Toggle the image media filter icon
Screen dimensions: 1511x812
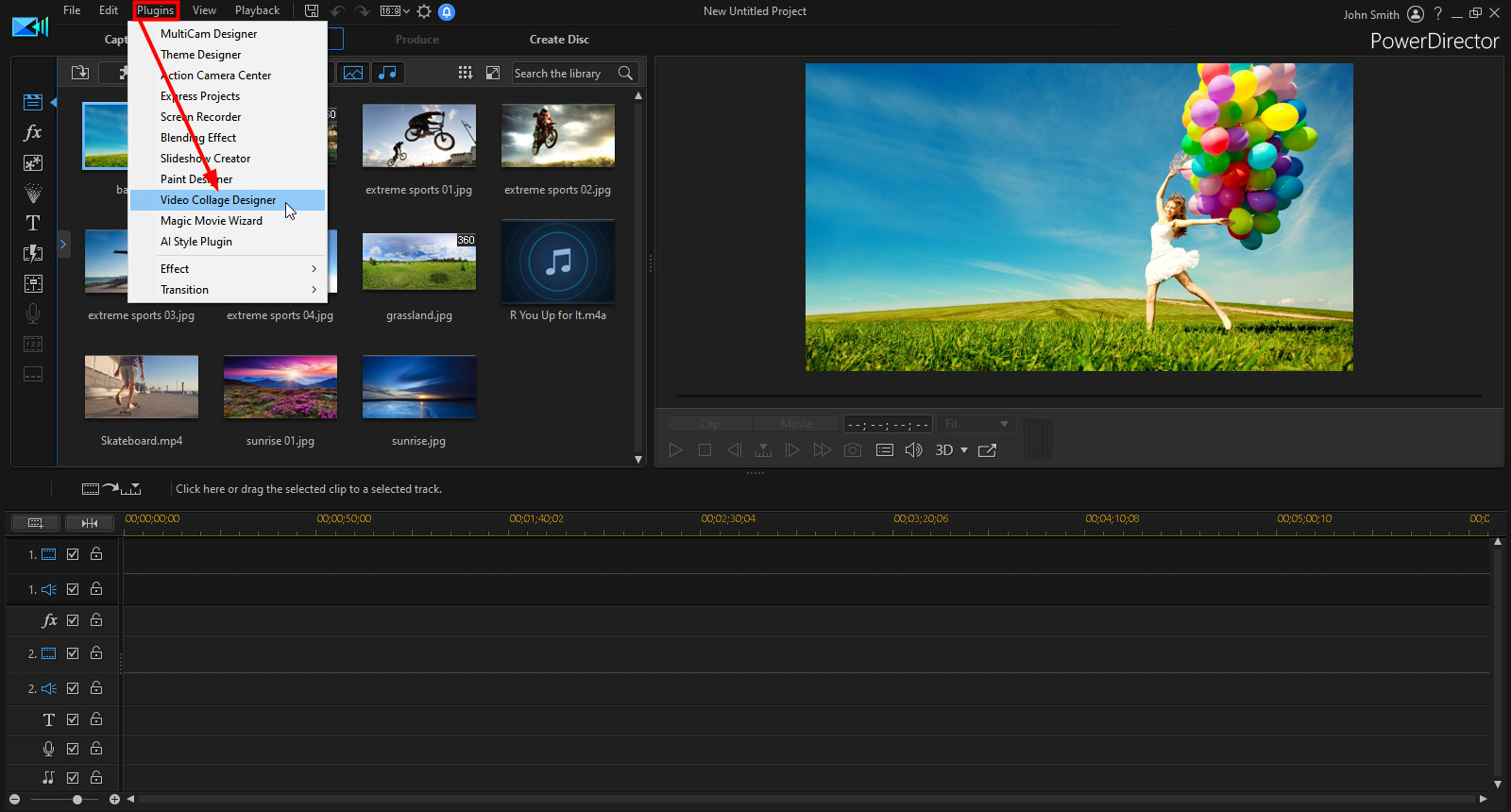click(353, 73)
